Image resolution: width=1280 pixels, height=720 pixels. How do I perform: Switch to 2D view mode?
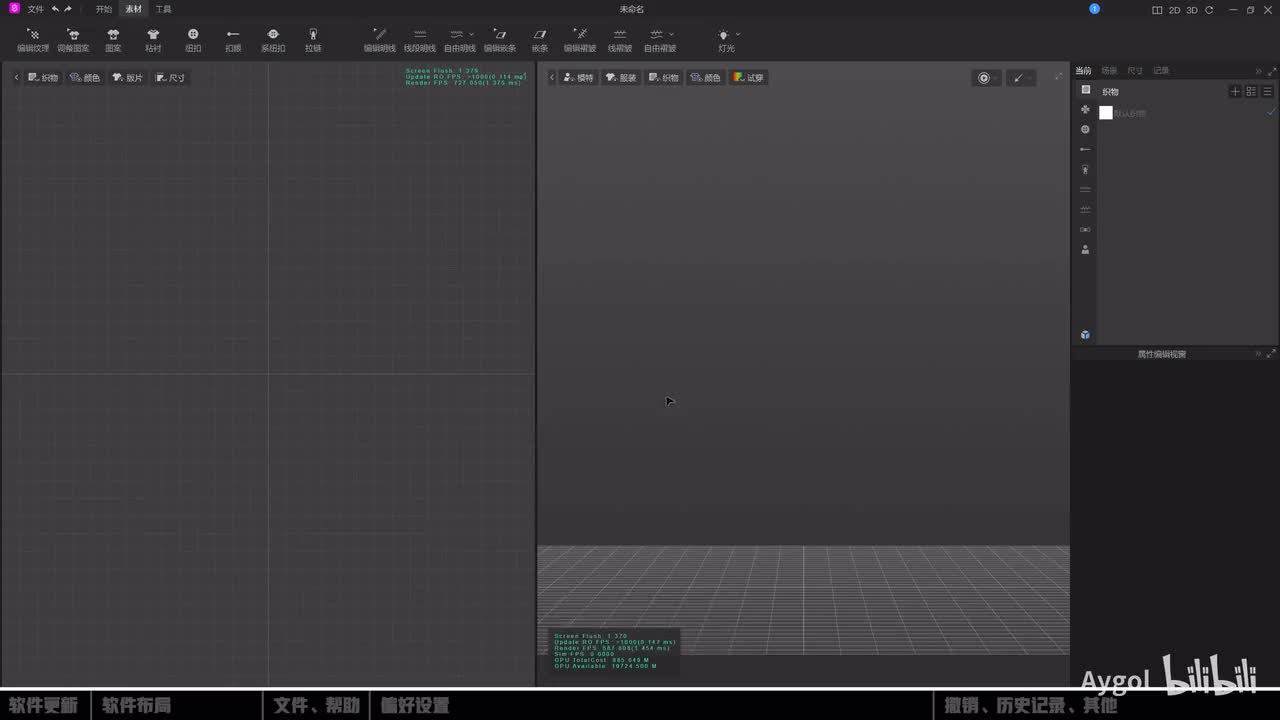1175,10
